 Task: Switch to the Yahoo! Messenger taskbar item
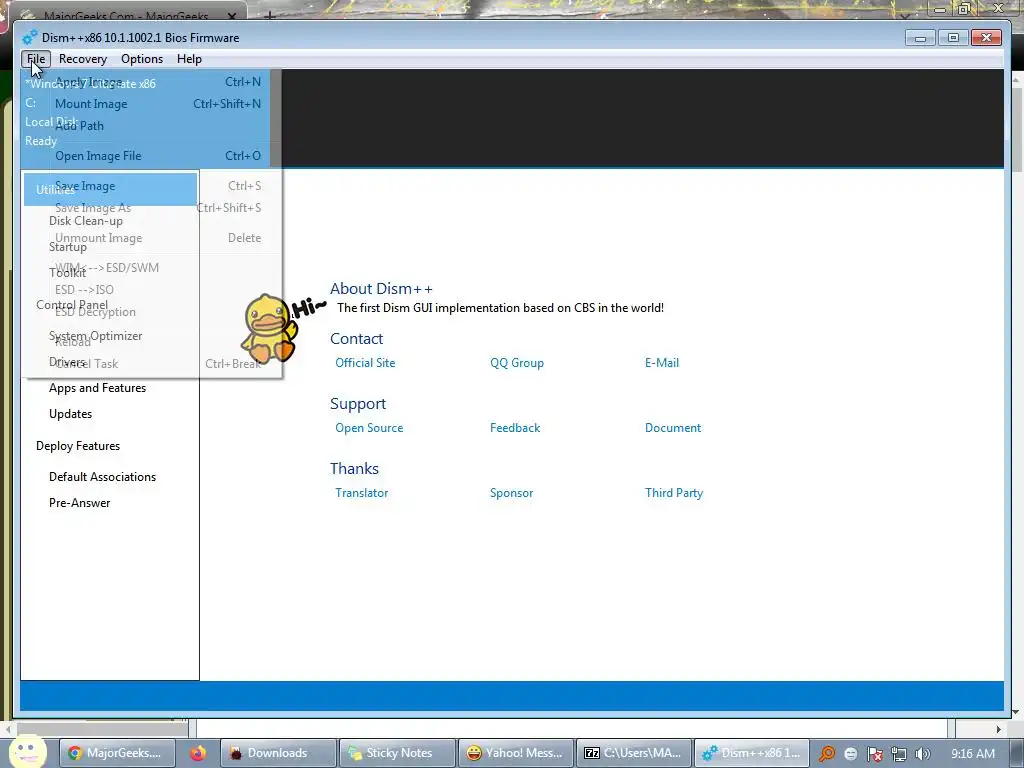coord(516,753)
